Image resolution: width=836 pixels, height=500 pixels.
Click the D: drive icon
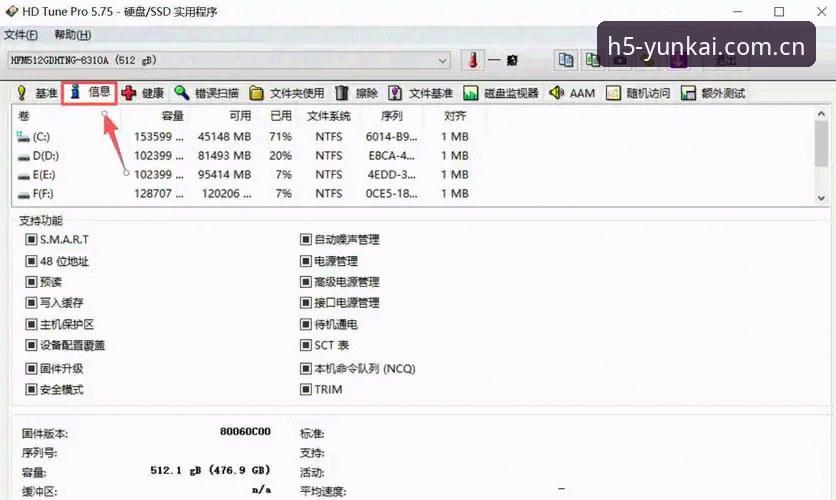click(x=23, y=157)
